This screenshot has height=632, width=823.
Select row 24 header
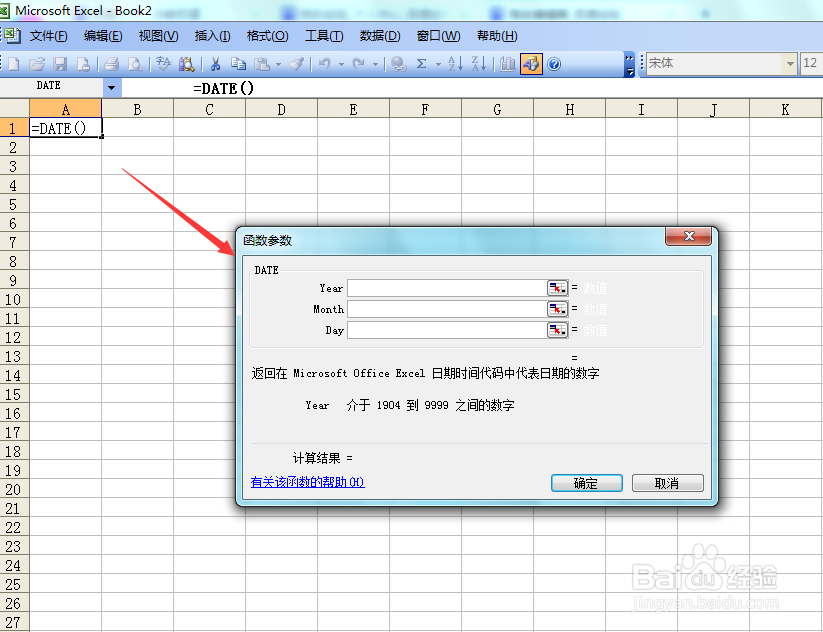[x=14, y=566]
